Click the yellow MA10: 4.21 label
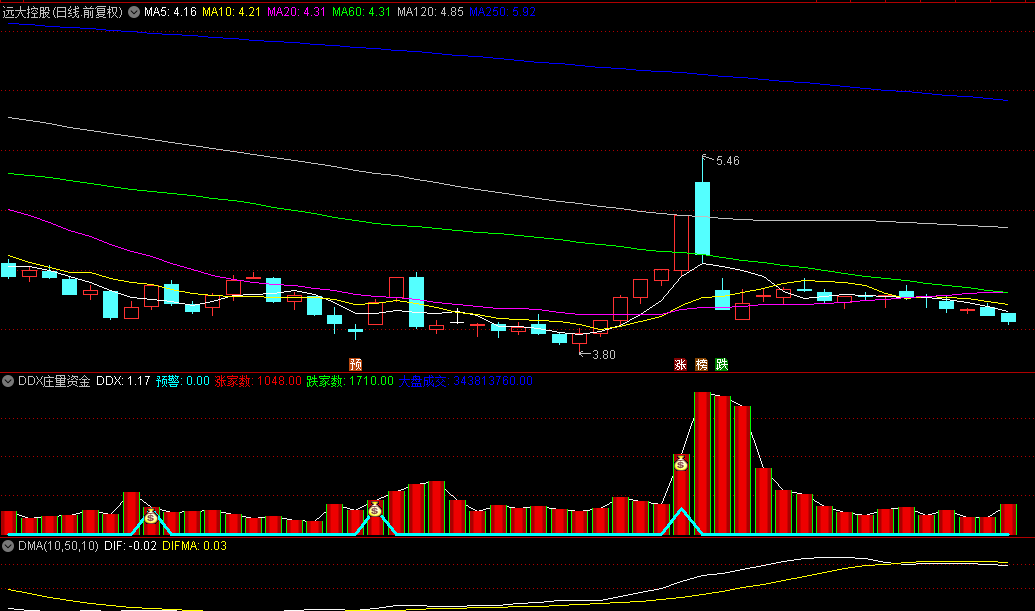Viewport: 1035px width, 611px height. point(231,12)
